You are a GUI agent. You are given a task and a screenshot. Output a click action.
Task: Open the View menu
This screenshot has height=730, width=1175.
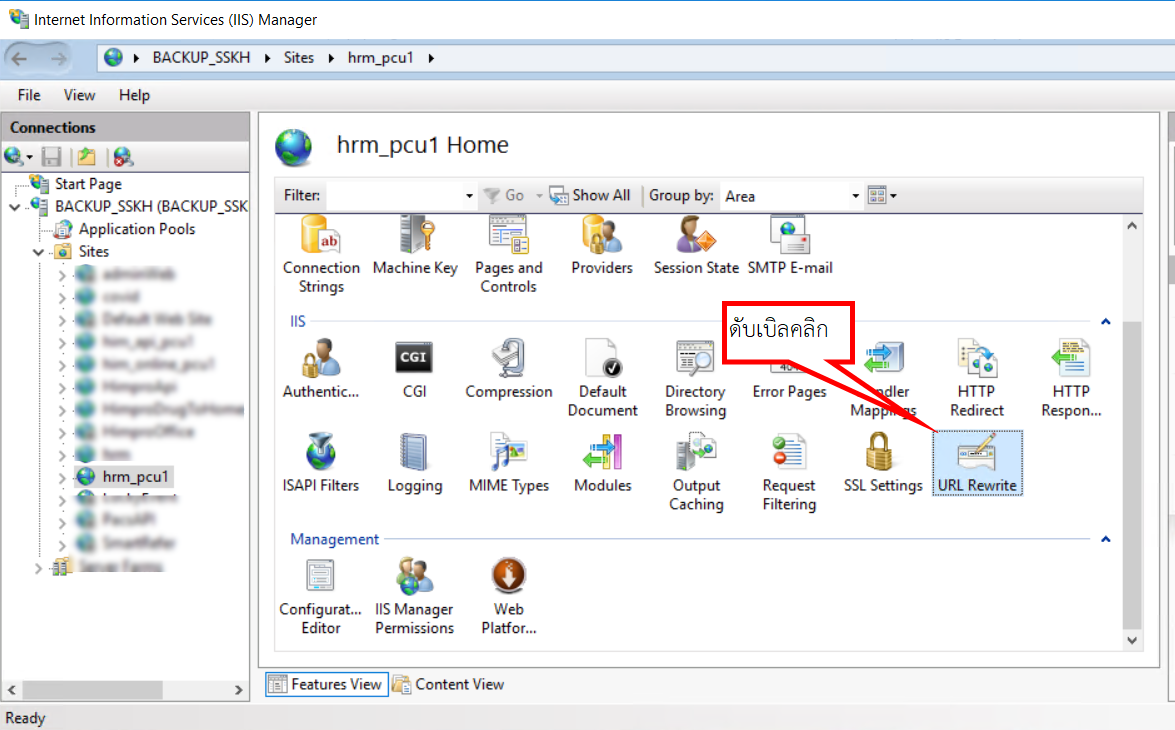pyautogui.click(x=79, y=95)
